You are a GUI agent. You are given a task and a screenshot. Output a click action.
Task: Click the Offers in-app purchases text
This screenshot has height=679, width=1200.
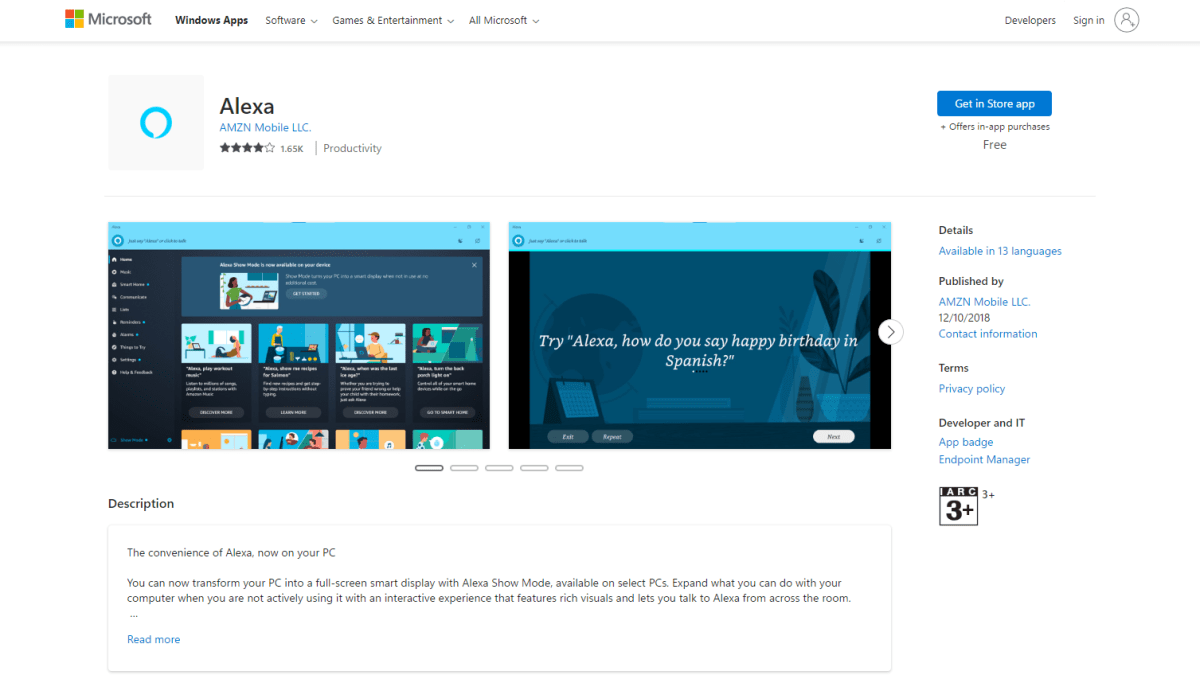coord(994,127)
